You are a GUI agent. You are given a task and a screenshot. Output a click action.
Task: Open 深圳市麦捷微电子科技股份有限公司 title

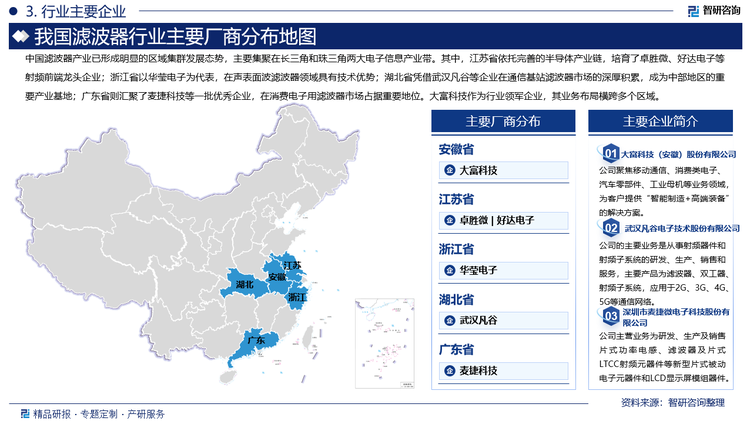(676, 317)
